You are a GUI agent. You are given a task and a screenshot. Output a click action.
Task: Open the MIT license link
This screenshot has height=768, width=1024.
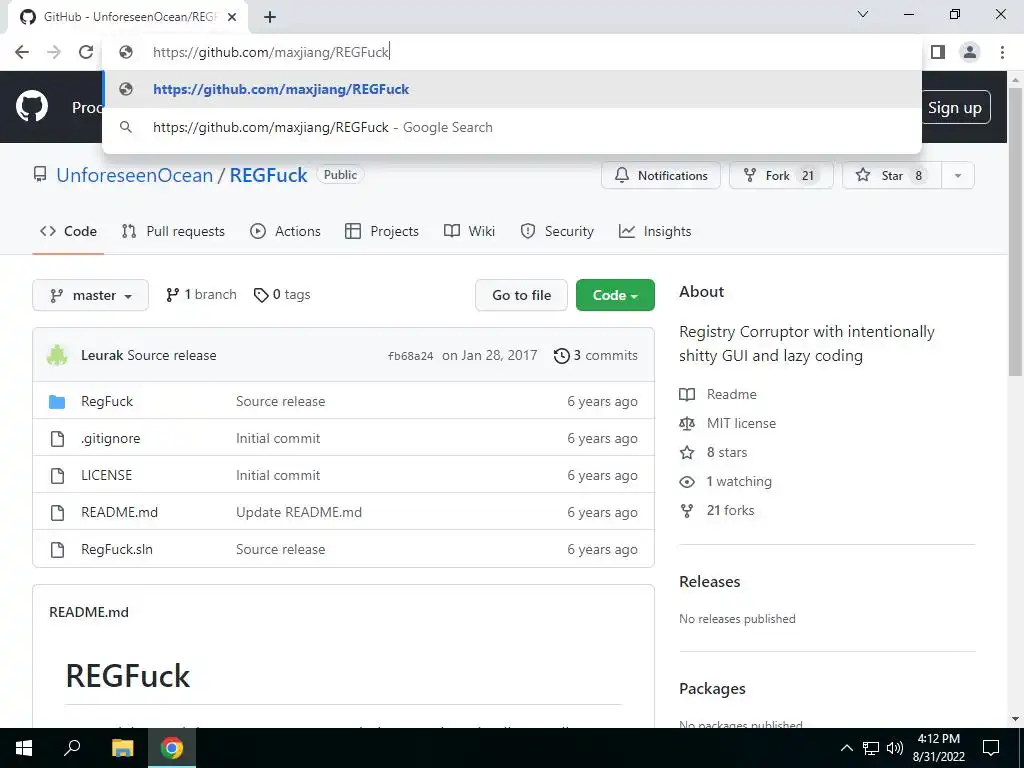click(728, 423)
